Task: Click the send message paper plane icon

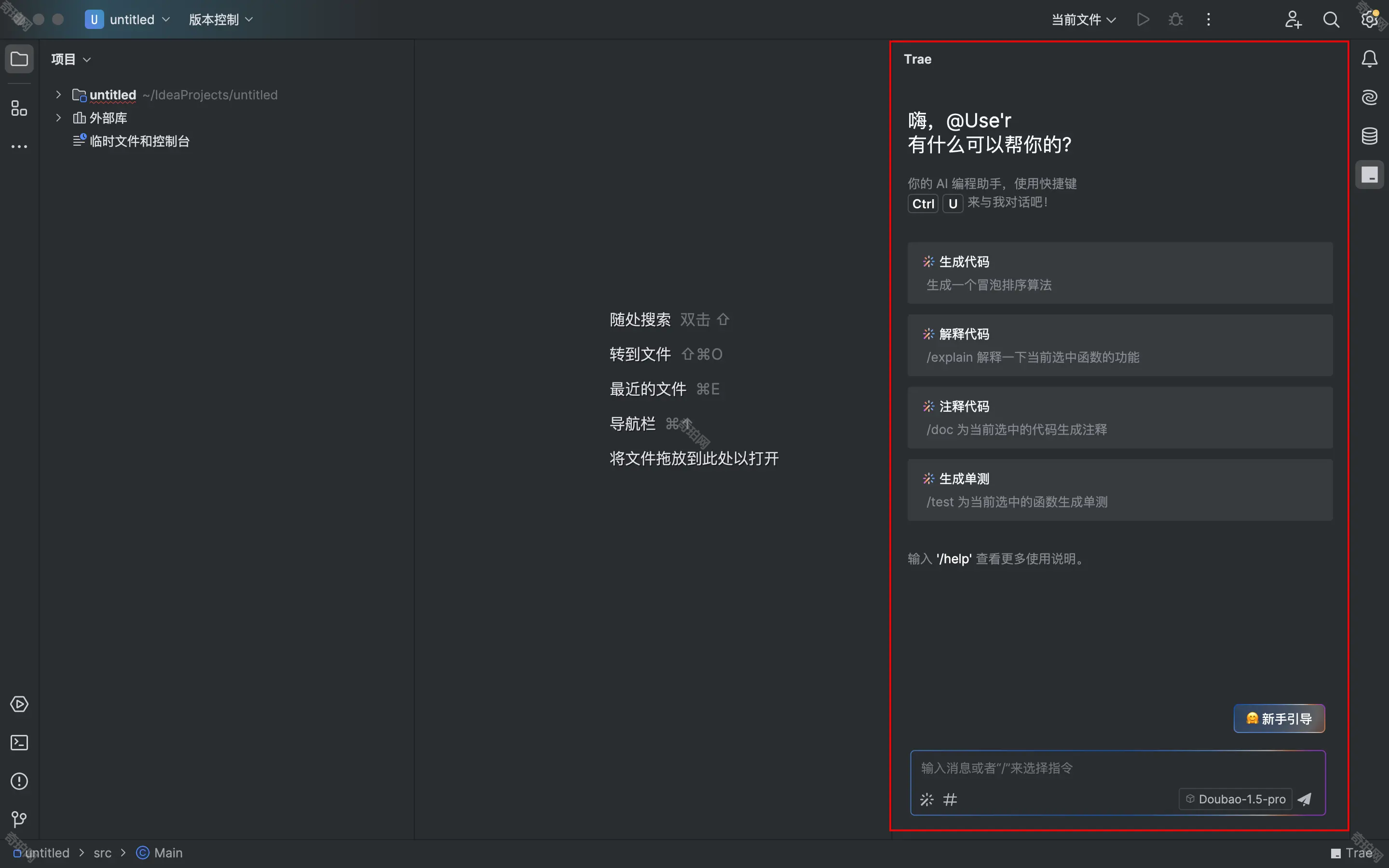Action: point(1305,799)
